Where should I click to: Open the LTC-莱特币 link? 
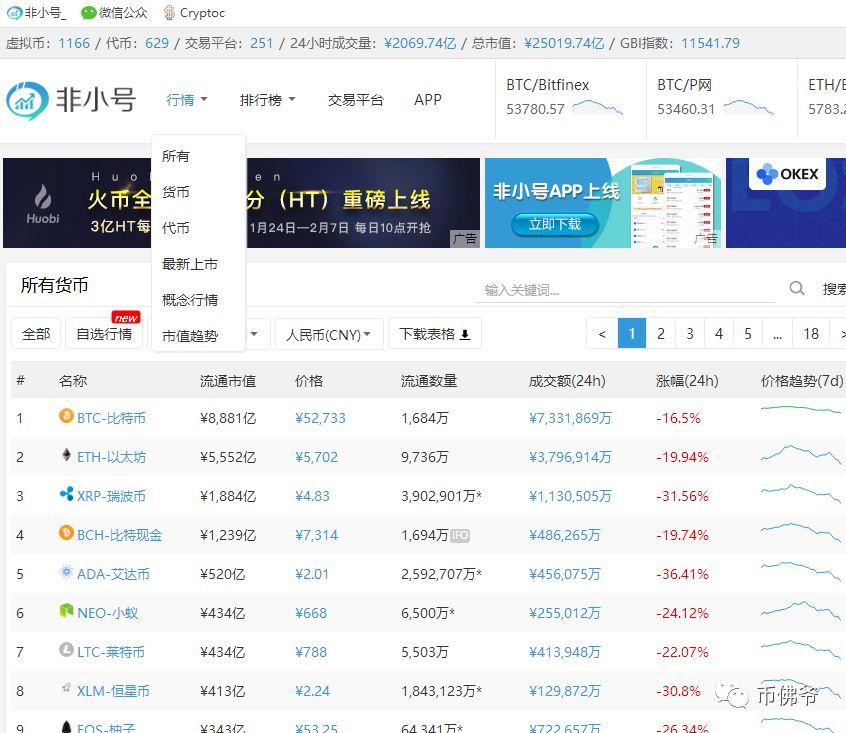click(x=111, y=652)
